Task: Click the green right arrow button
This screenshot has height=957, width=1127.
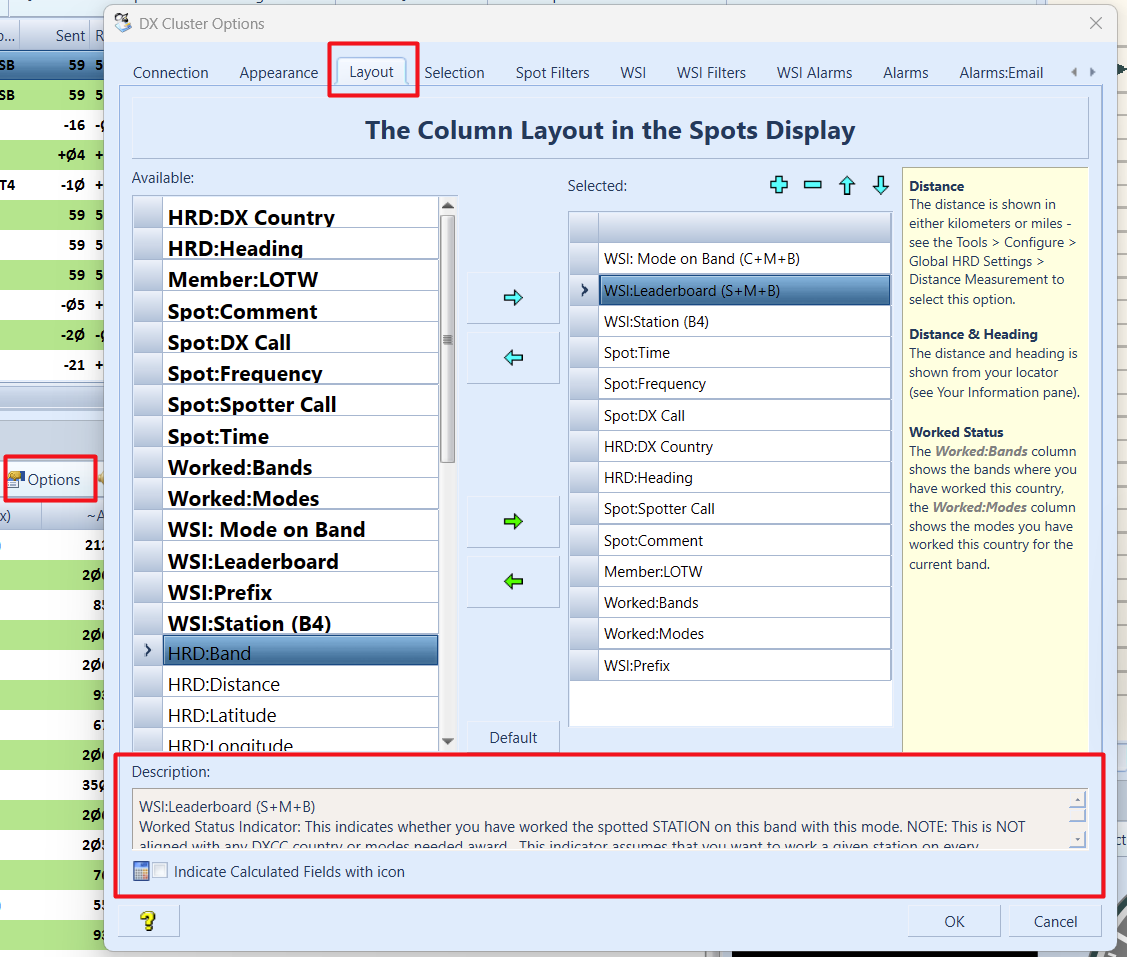Action: [x=513, y=521]
